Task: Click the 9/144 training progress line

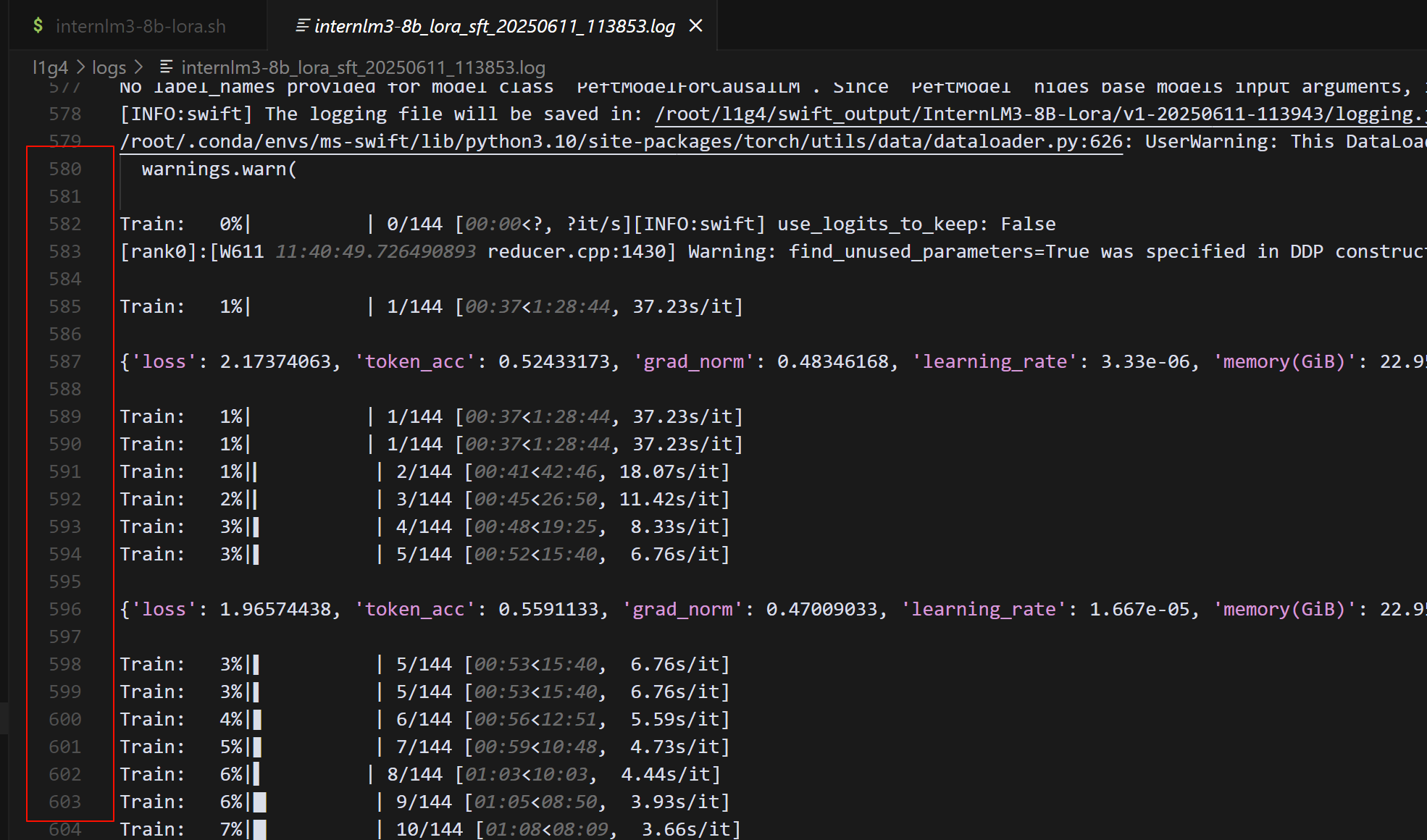Action: click(x=424, y=802)
